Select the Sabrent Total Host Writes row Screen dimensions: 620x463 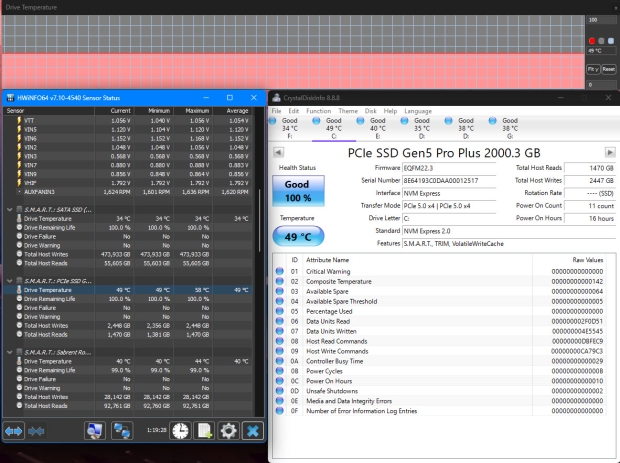(x=128, y=397)
